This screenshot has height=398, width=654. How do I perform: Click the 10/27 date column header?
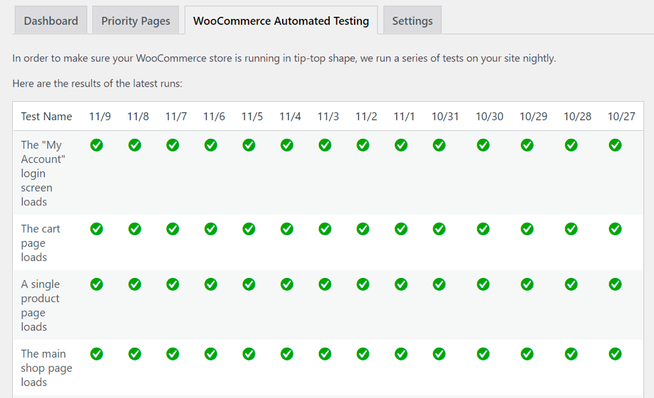621,116
